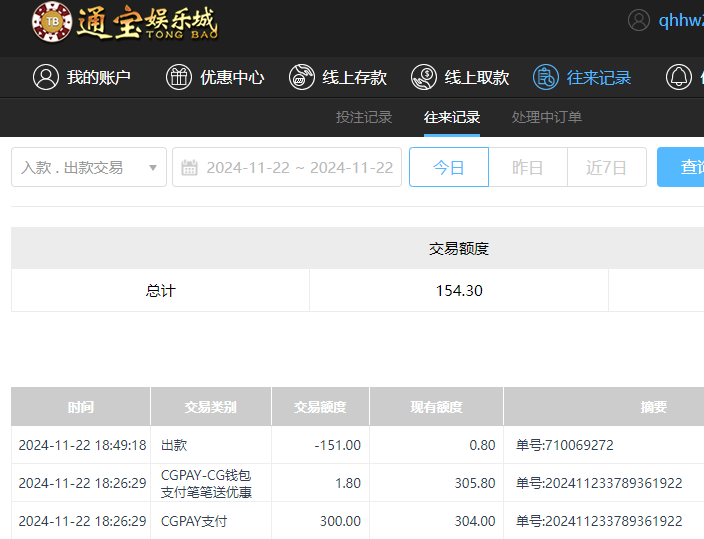Open the user profile avatar icon
Viewport: 704px width, 539px height.
(x=639, y=21)
